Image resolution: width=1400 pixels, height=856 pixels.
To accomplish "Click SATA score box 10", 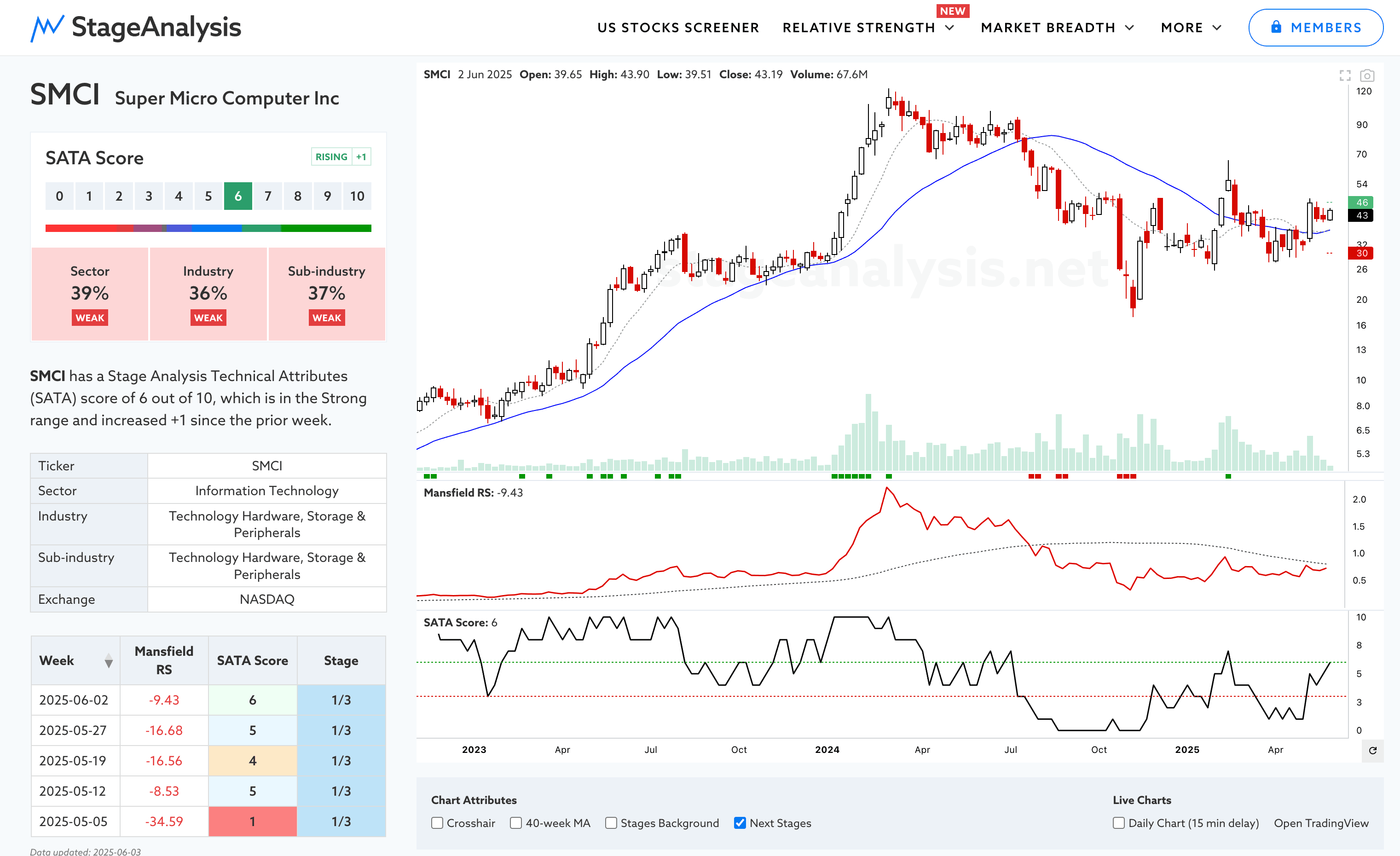I will (x=357, y=196).
